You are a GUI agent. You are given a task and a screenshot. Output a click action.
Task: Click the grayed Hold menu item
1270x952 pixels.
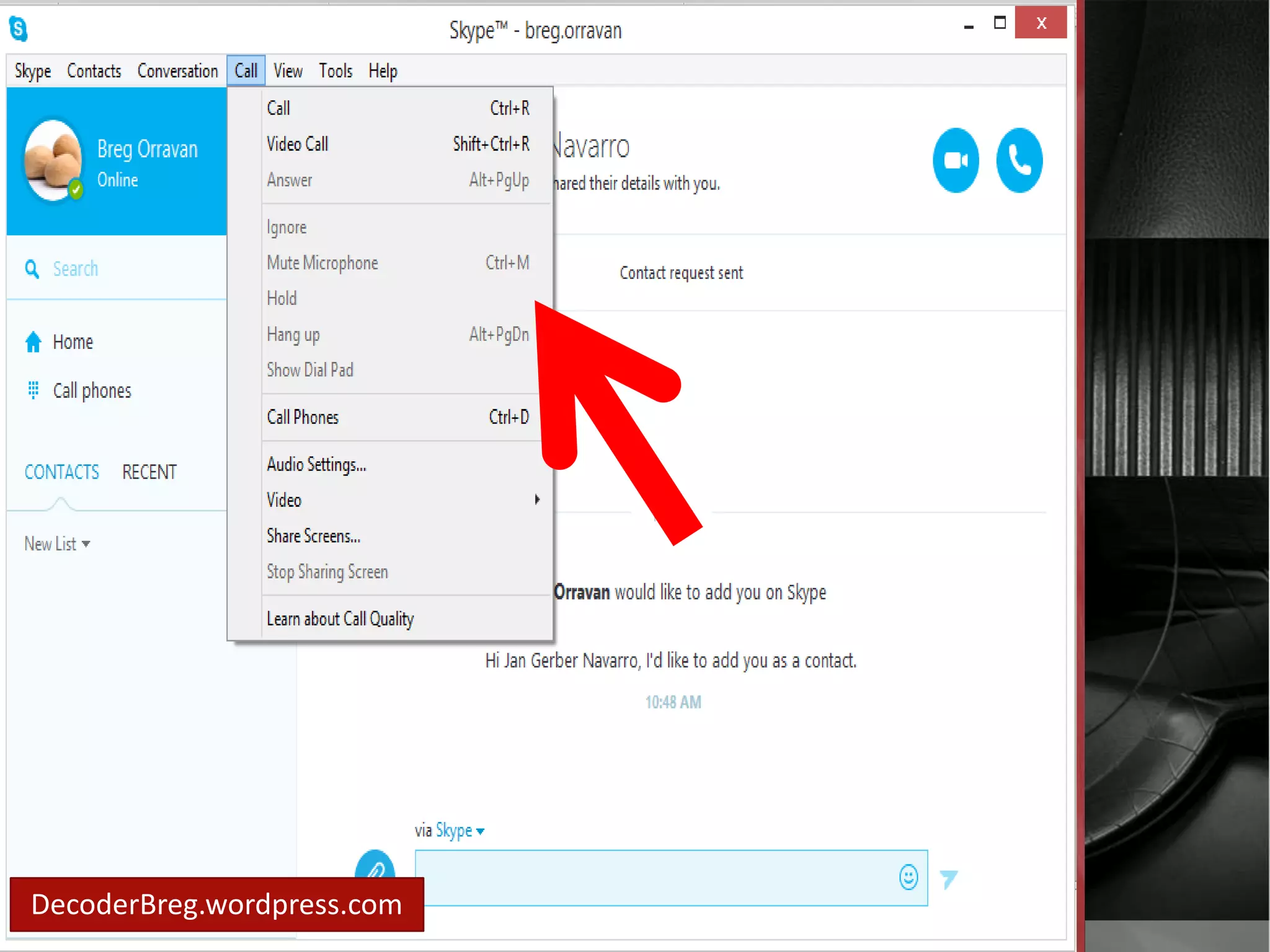pyautogui.click(x=398, y=298)
